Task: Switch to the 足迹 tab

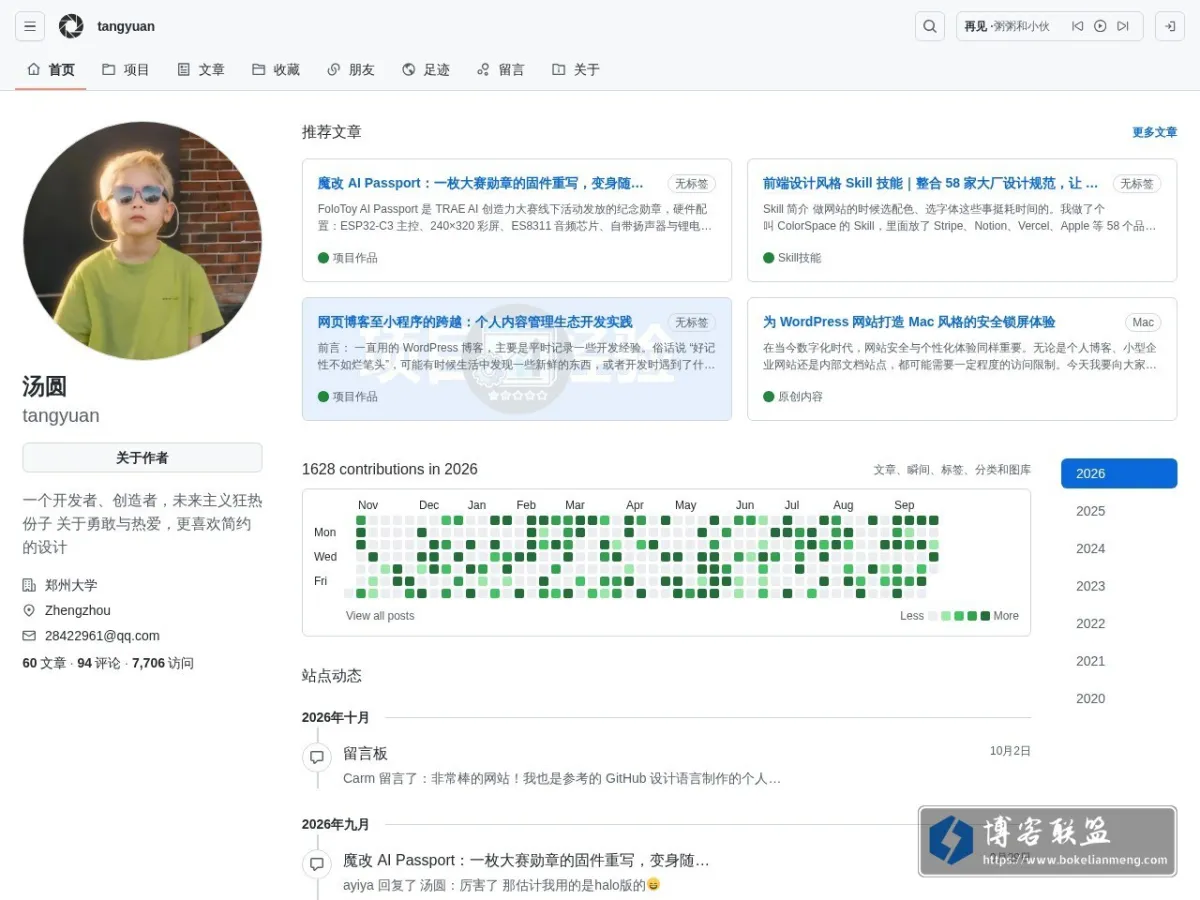Action: point(426,70)
